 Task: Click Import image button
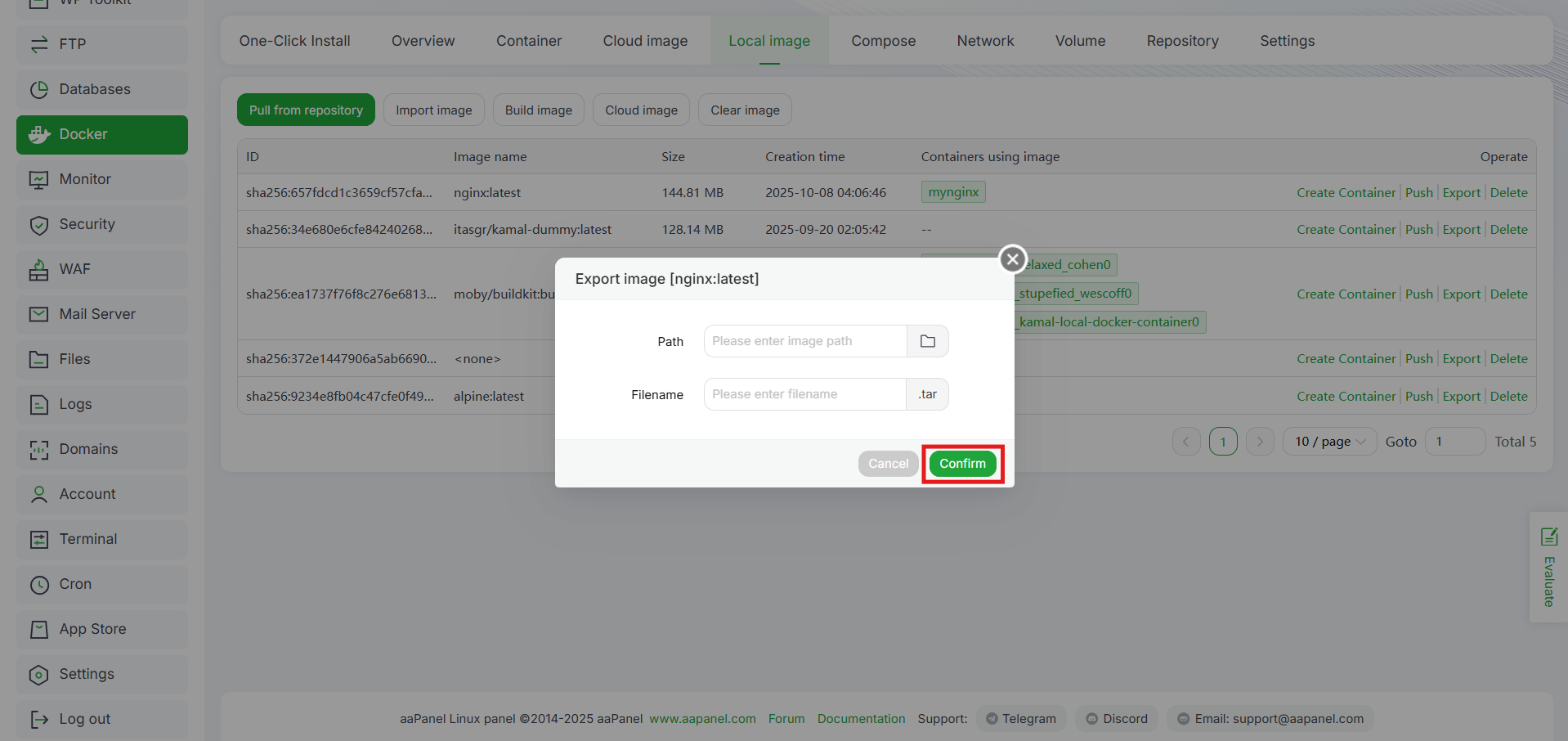[433, 110]
